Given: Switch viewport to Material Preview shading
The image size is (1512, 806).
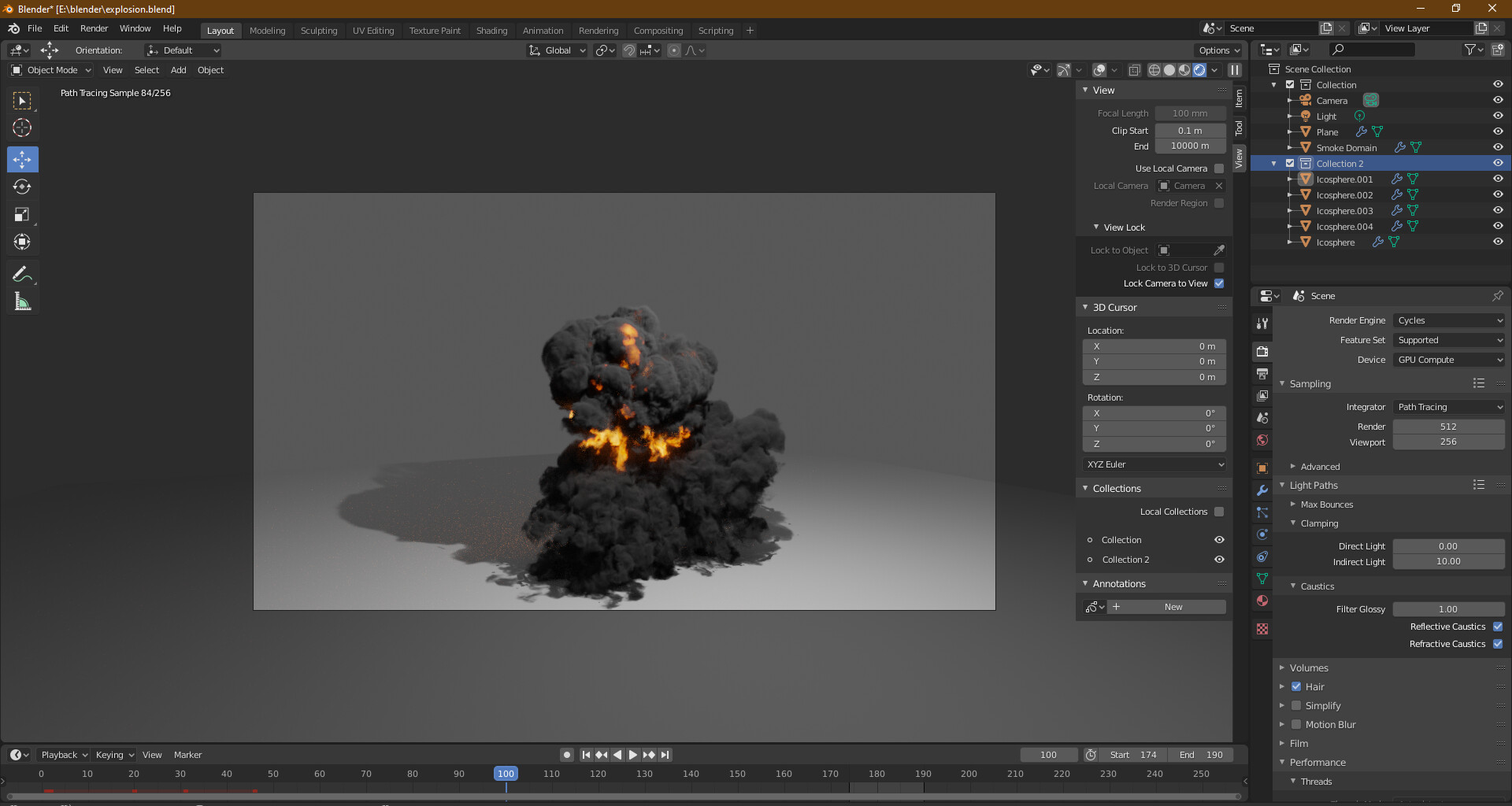Looking at the screenshot, I should tap(1184, 69).
